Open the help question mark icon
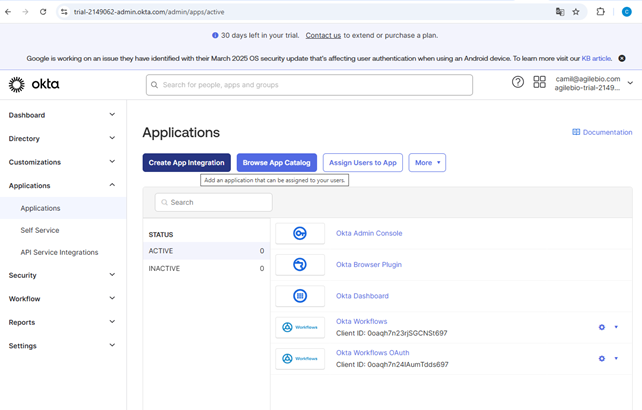 (518, 82)
